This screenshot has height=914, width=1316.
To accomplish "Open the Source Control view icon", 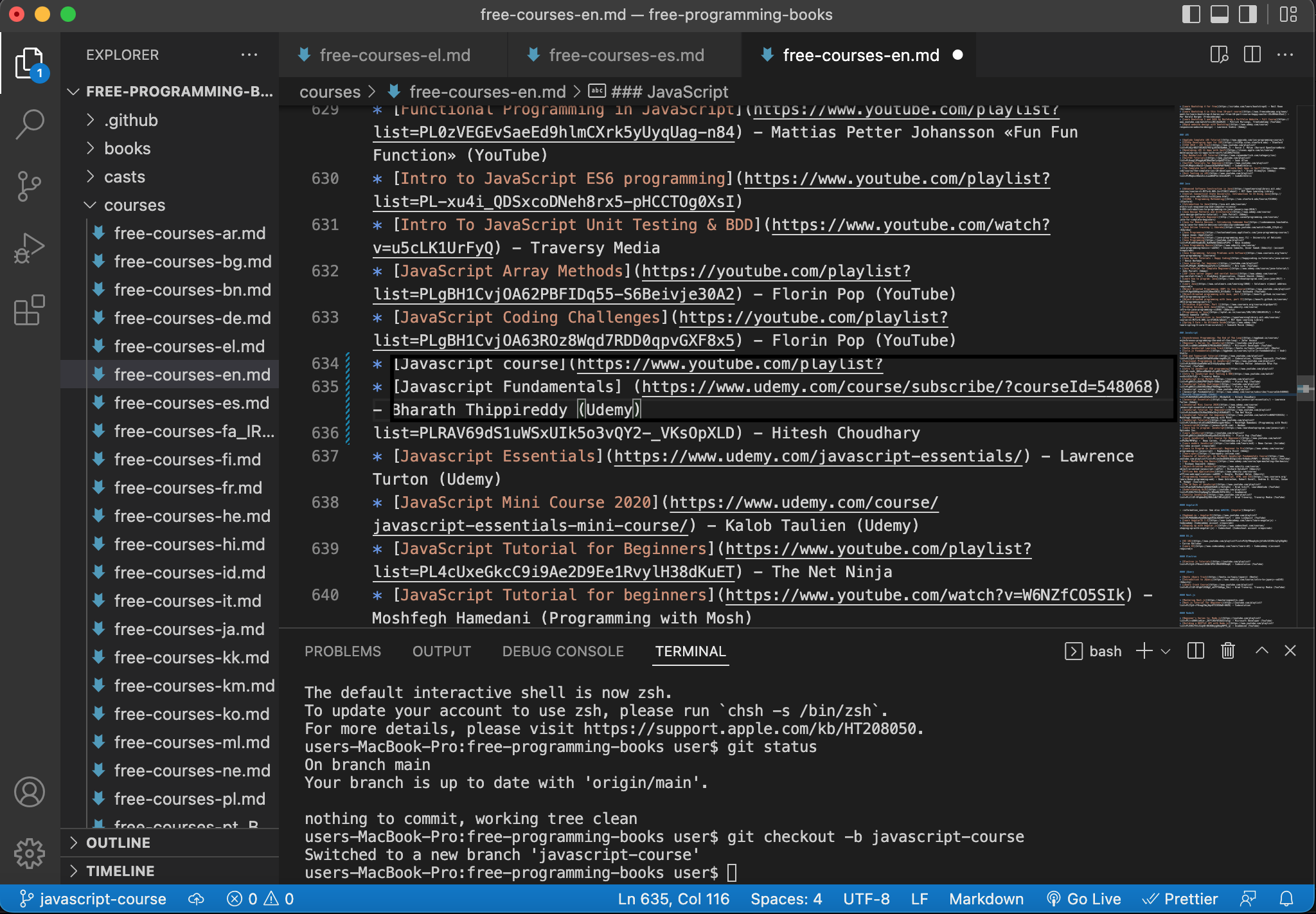I will click(x=30, y=186).
